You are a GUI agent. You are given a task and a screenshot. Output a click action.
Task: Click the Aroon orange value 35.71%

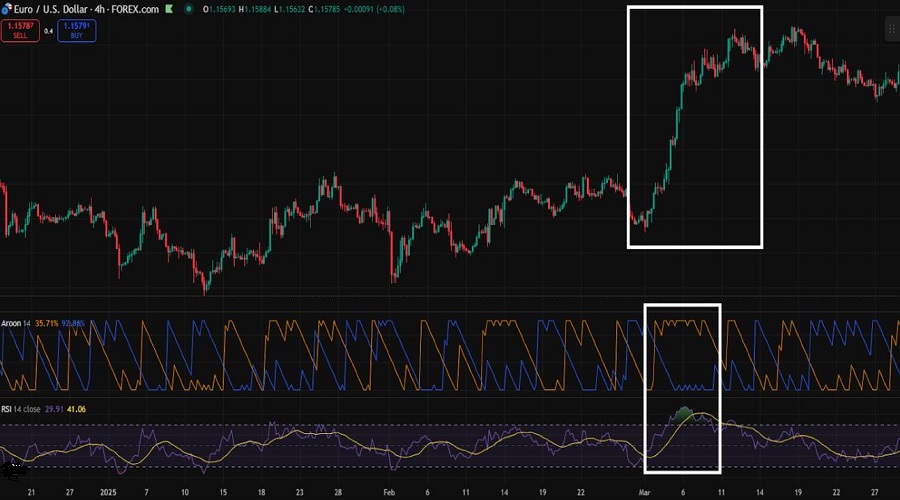click(46, 323)
